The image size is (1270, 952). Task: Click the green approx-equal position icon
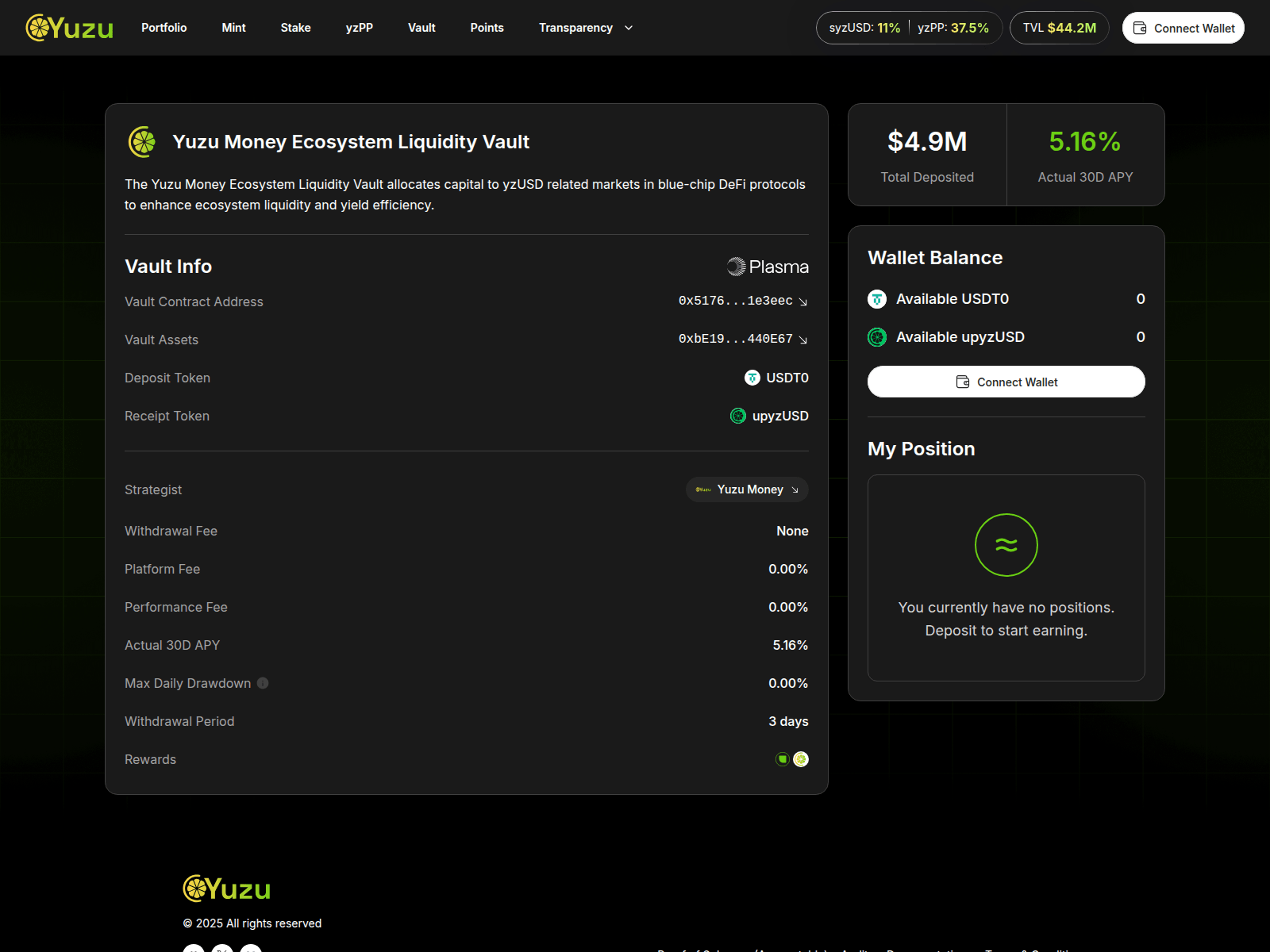(1006, 545)
